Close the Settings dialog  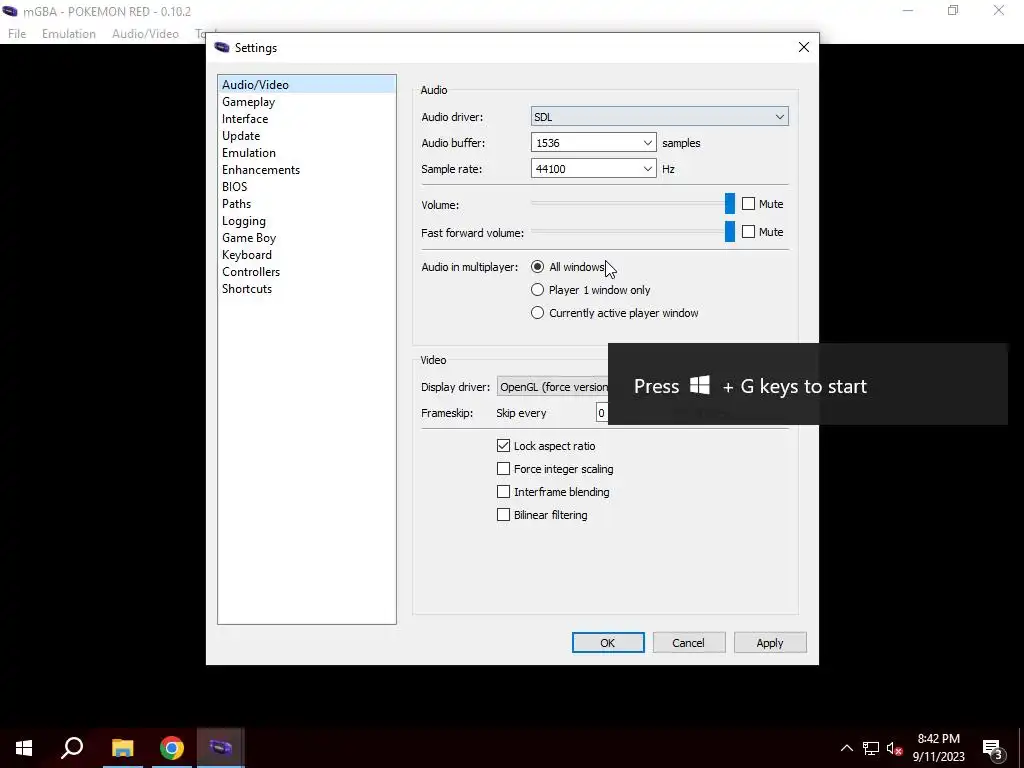point(804,47)
